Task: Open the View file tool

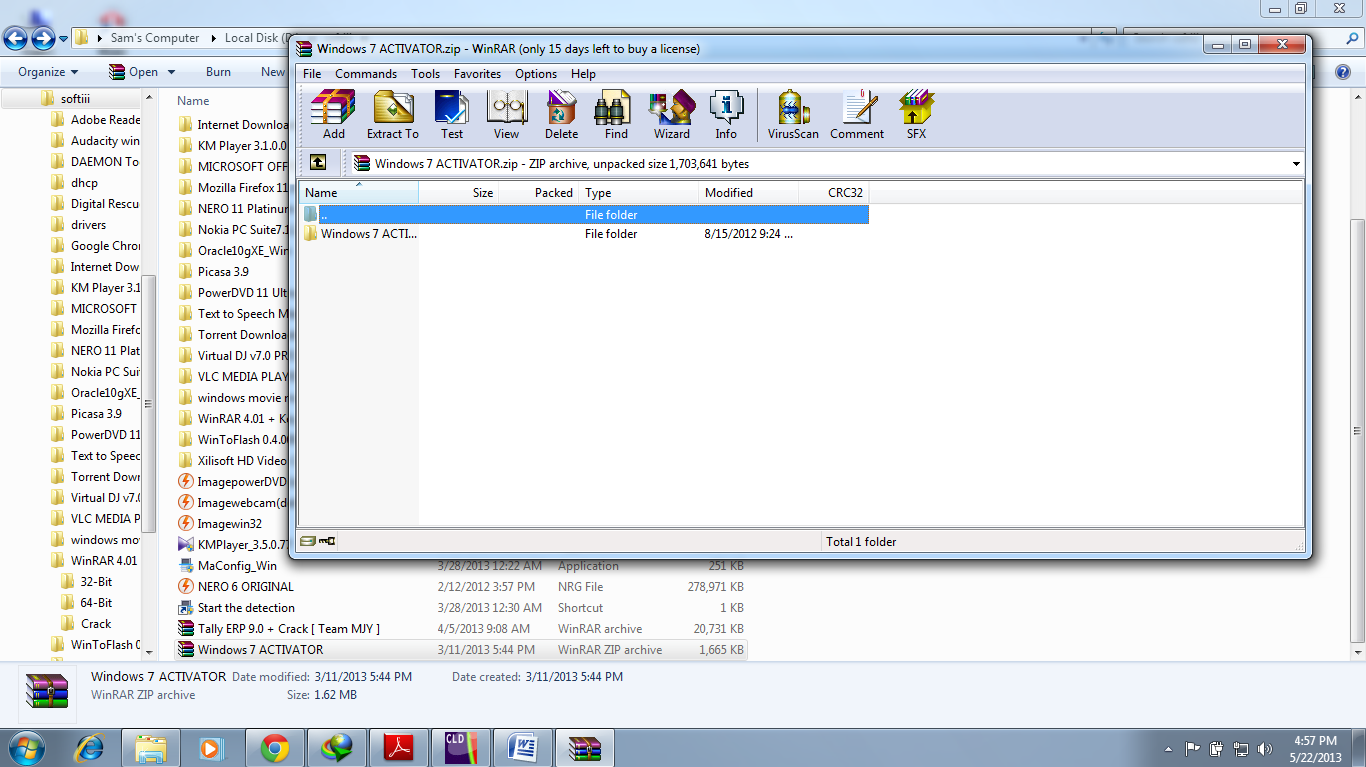Action: [x=506, y=115]
